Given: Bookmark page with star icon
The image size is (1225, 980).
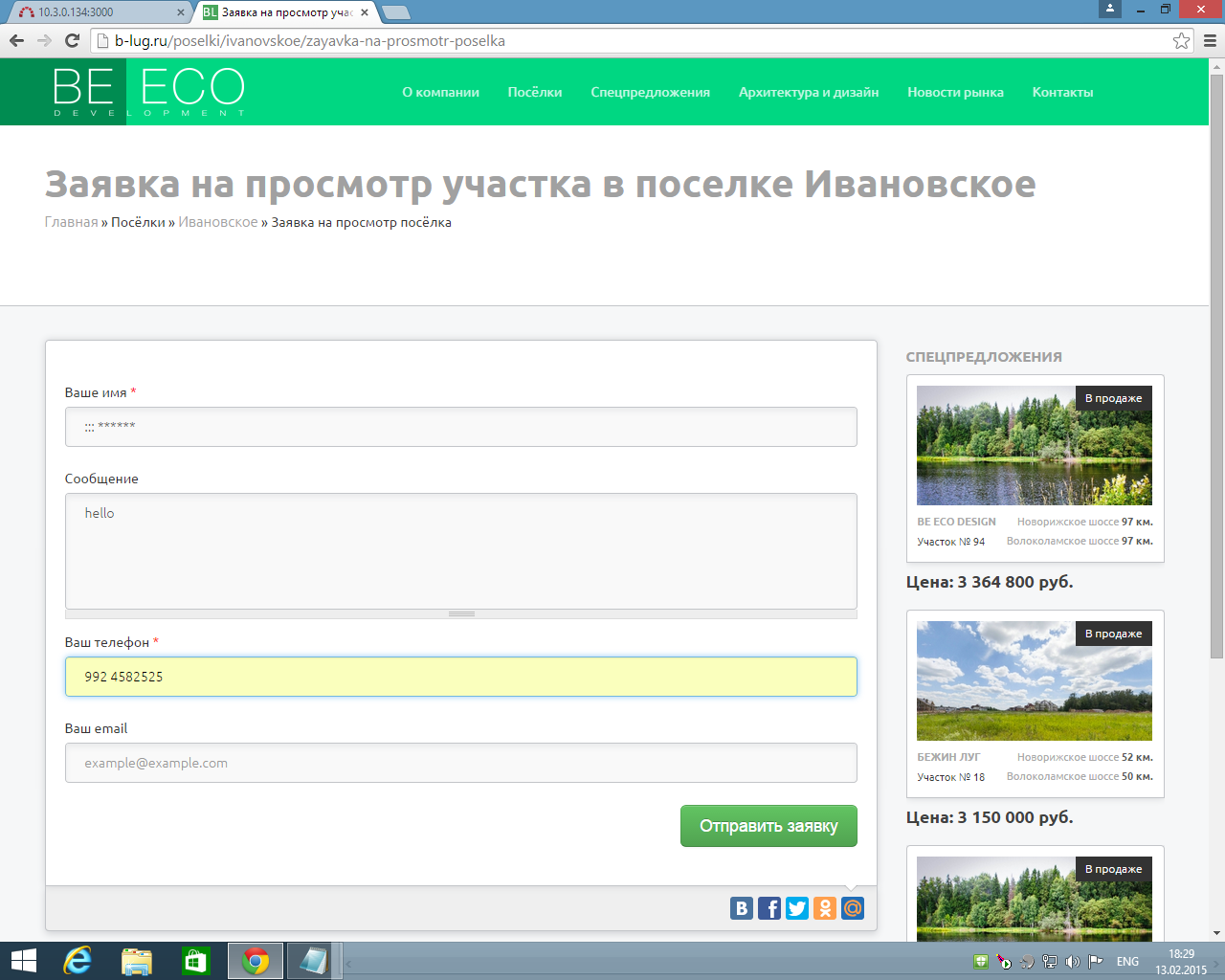Looking at the screenshot, I should [1181, 41].
